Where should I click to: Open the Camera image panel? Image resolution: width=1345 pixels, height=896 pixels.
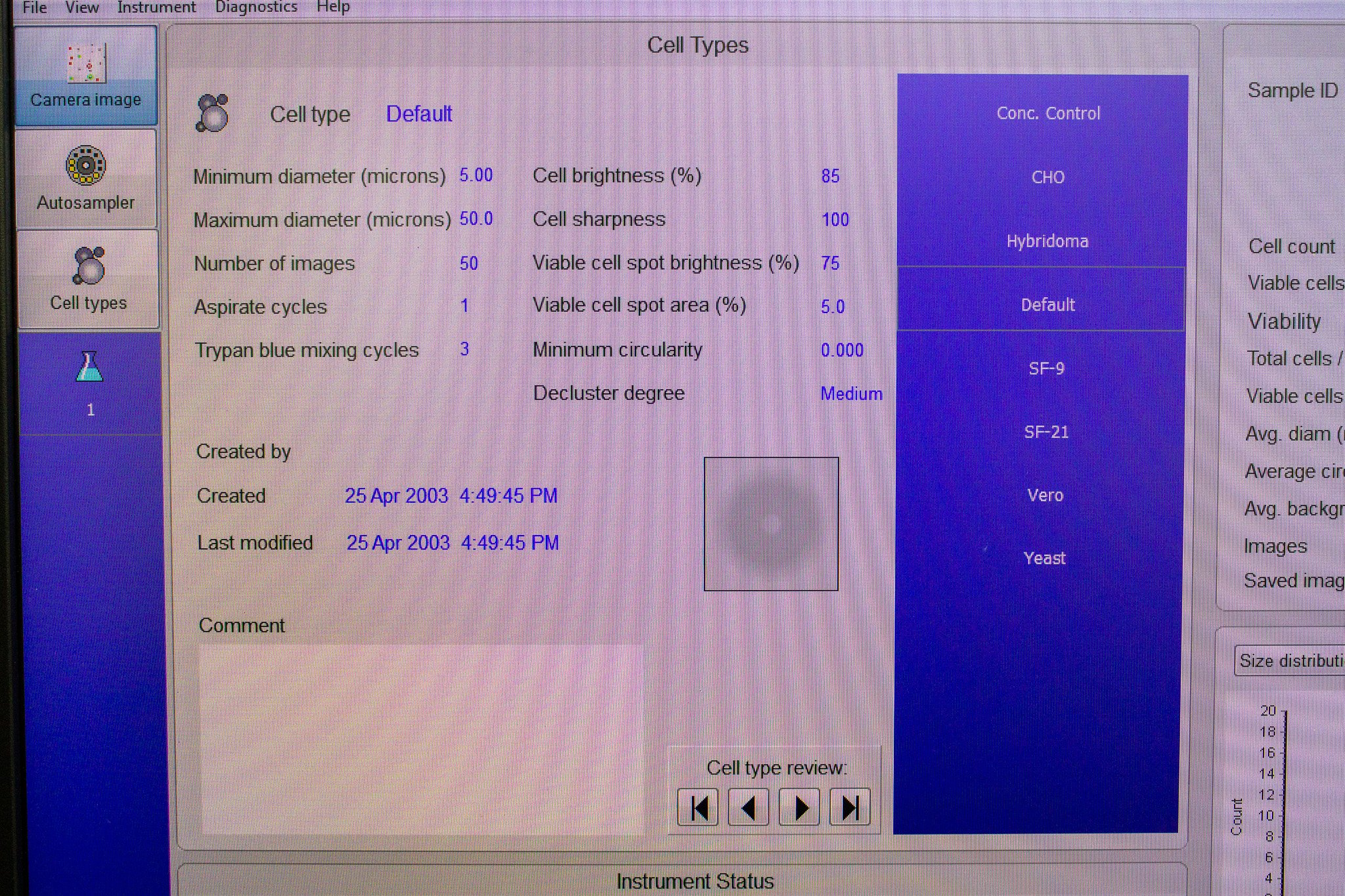(x=86, y=75)
